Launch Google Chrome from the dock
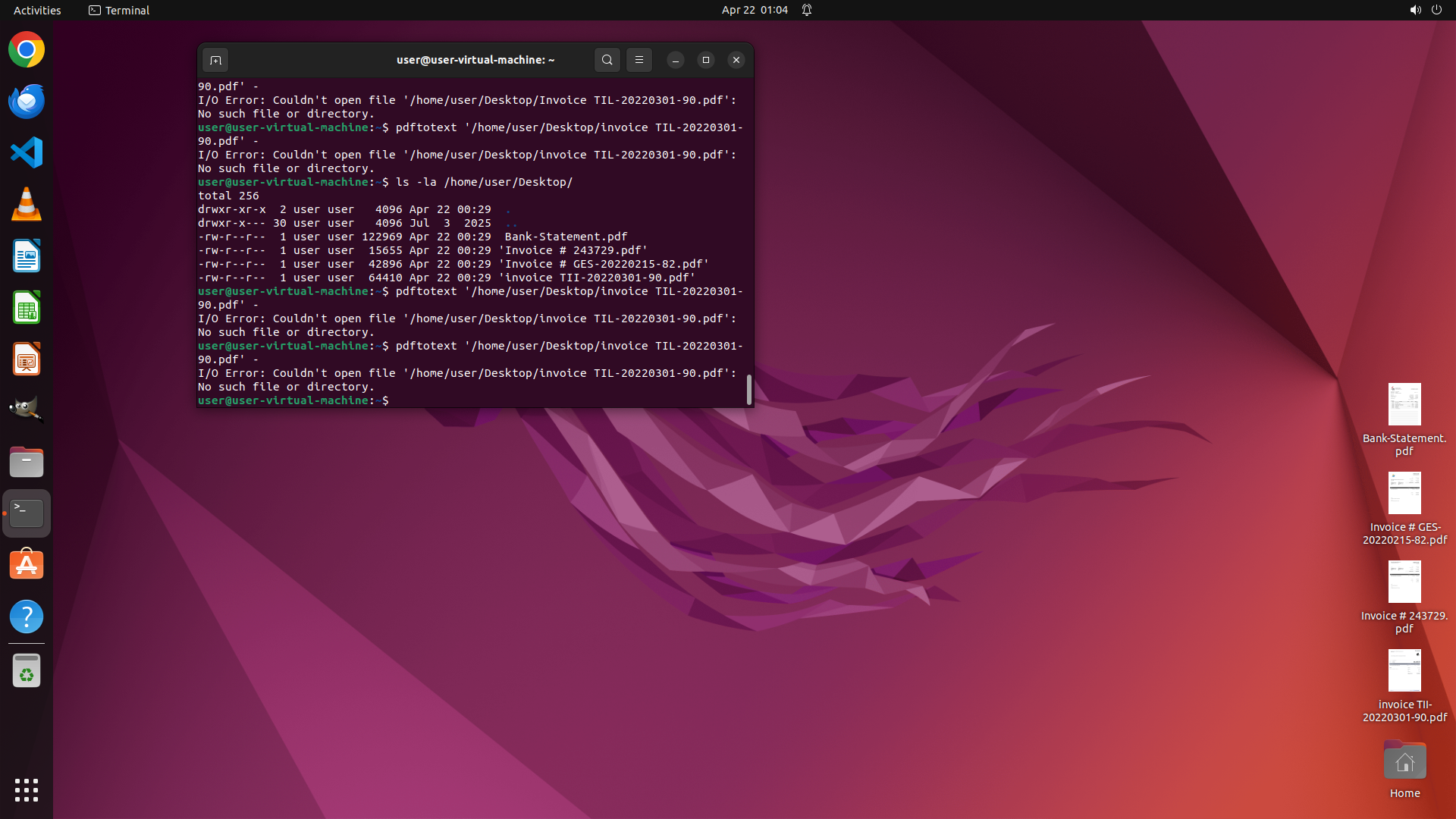The width and height of the screenshot is (1456, 819). (27, 50)
